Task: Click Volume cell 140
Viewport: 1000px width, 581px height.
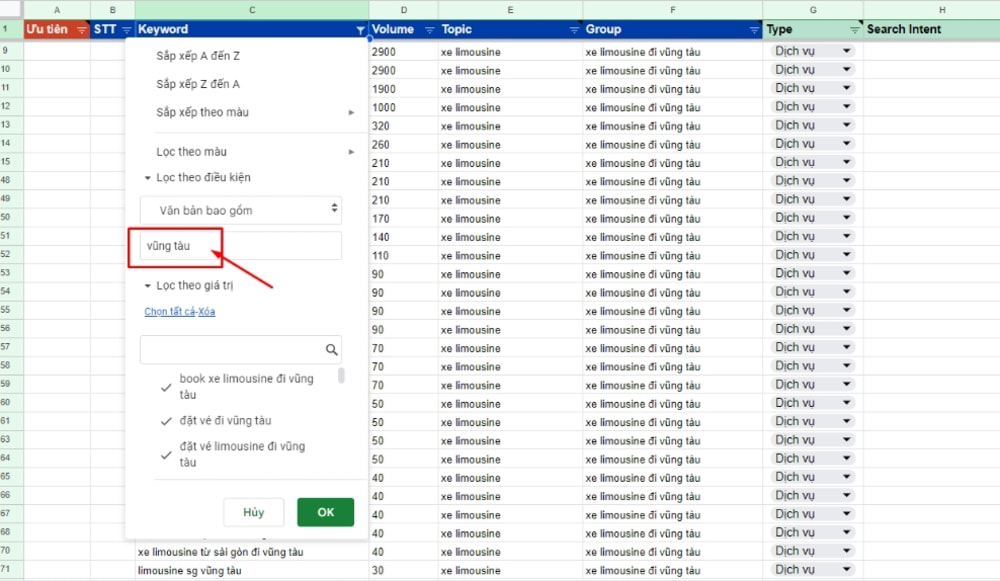Action: [403, 237]
